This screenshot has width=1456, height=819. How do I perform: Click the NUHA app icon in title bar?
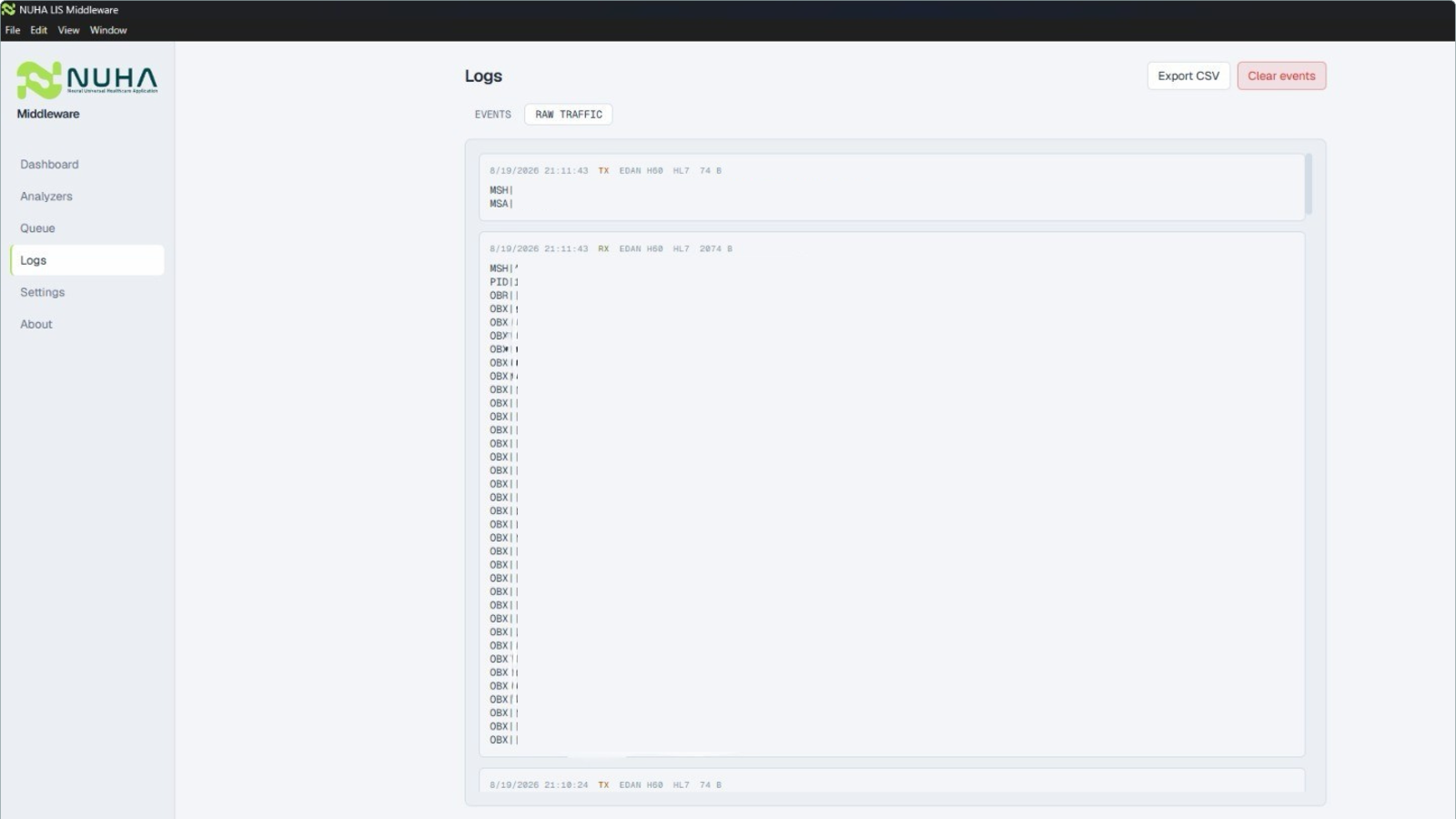click(8, 9)
